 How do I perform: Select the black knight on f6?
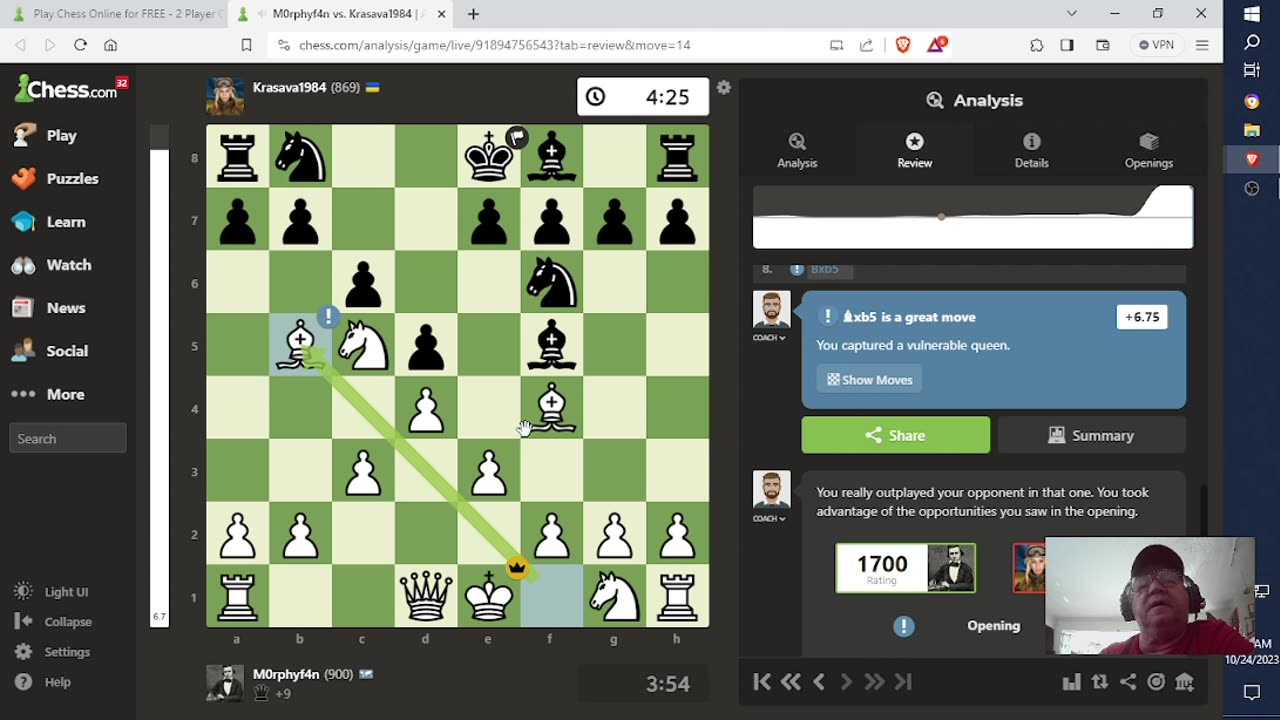(552, 283)
